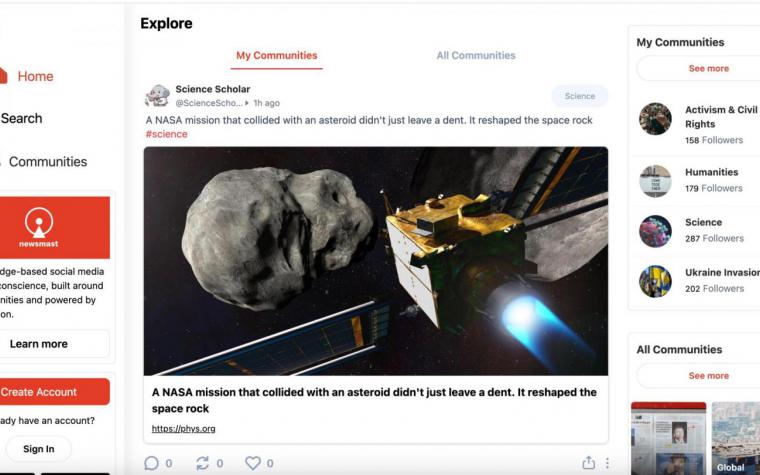This screenshot has width=760, height=475.
Task: Open the reply comment bubble icon
Action: 151,463
